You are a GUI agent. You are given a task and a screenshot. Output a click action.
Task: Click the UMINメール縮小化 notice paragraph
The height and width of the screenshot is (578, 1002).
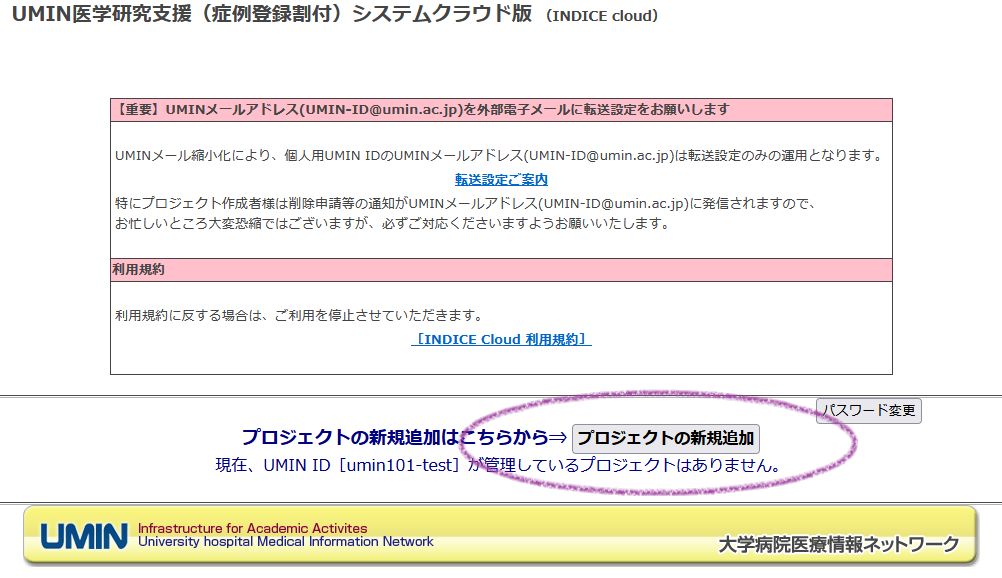pyautogui.click(x=498, y=155)
